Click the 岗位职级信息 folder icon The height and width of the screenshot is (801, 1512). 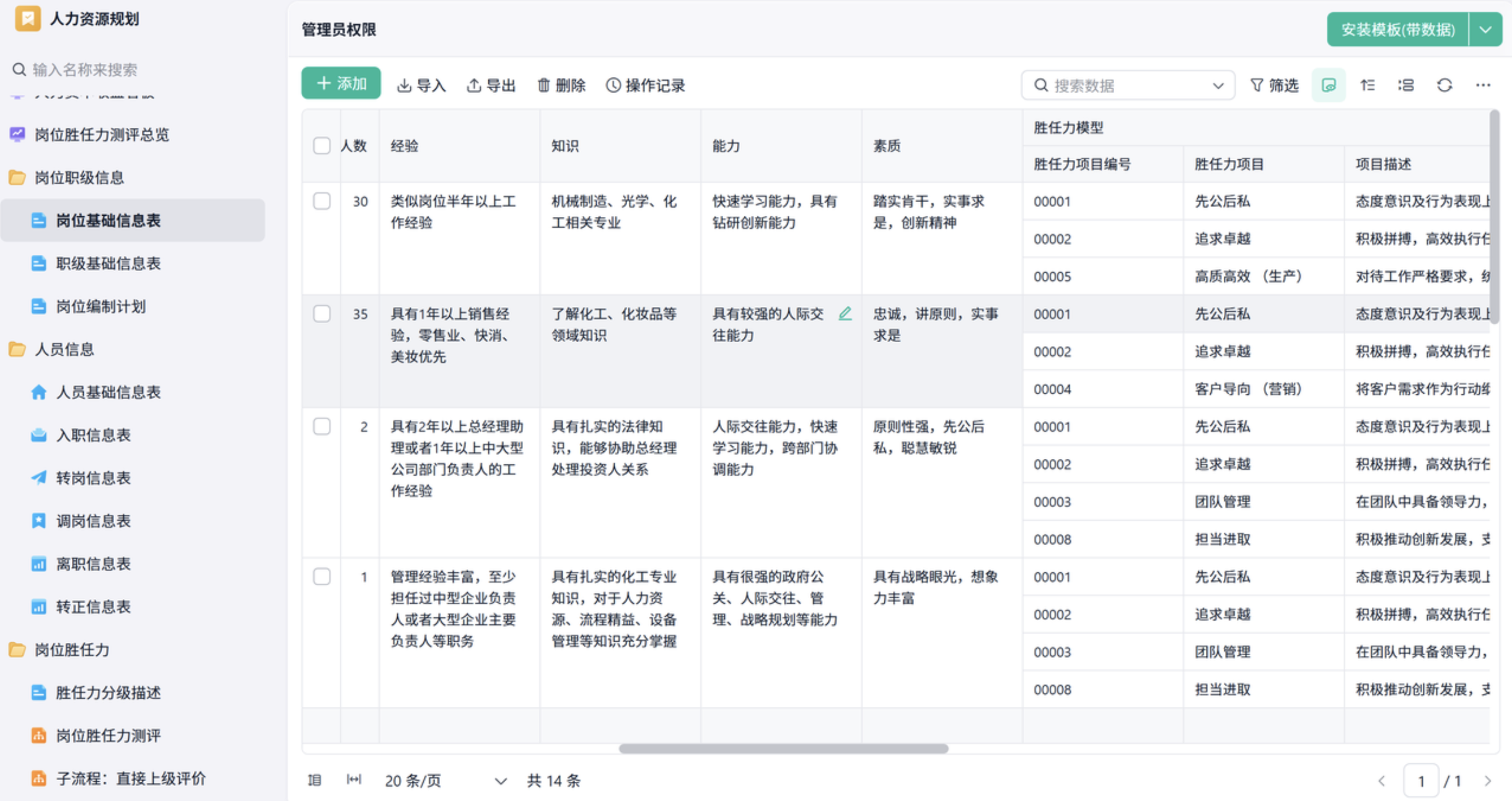(17, 178)
